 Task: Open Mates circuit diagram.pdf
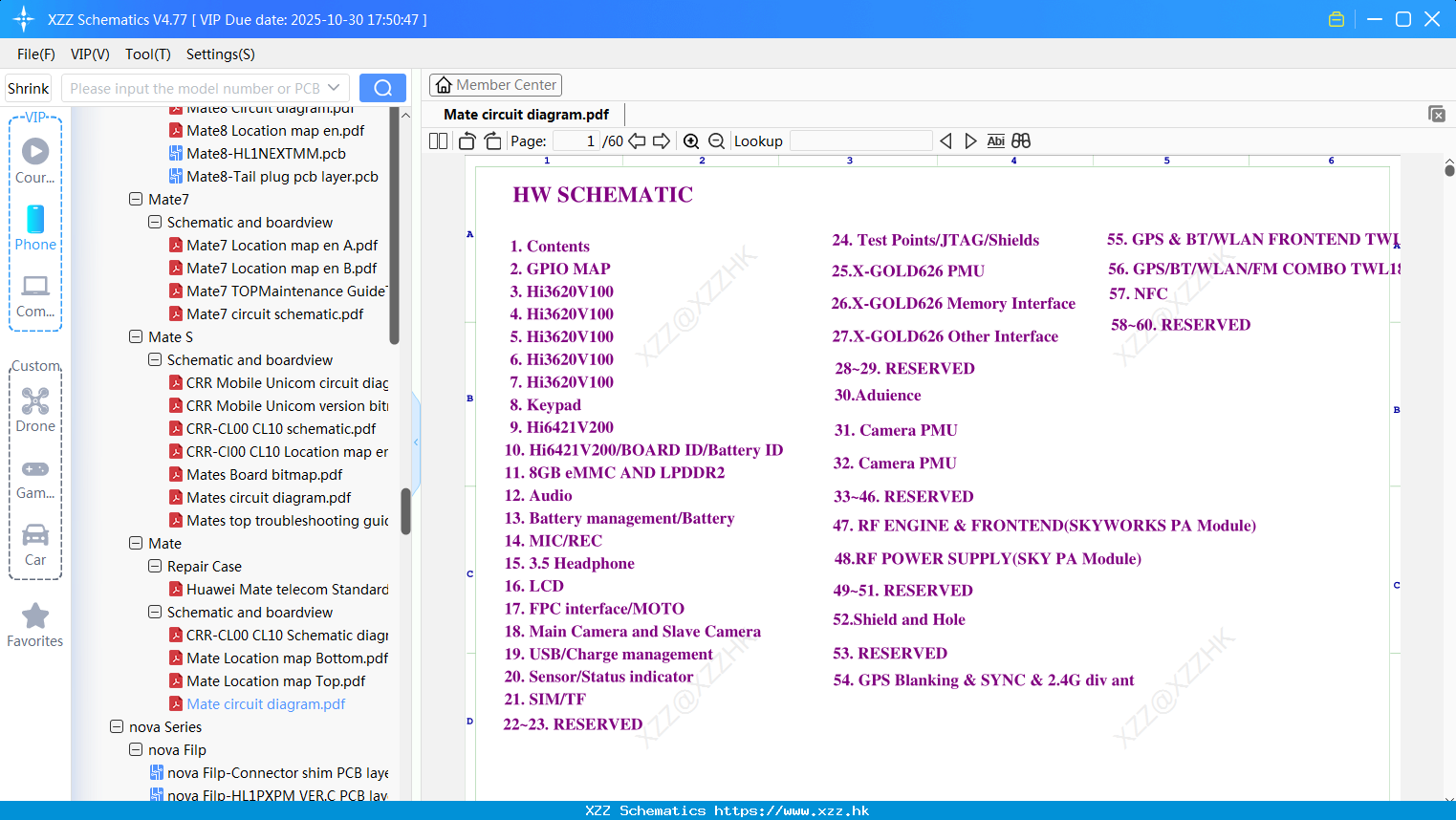[x=269, y=498]
